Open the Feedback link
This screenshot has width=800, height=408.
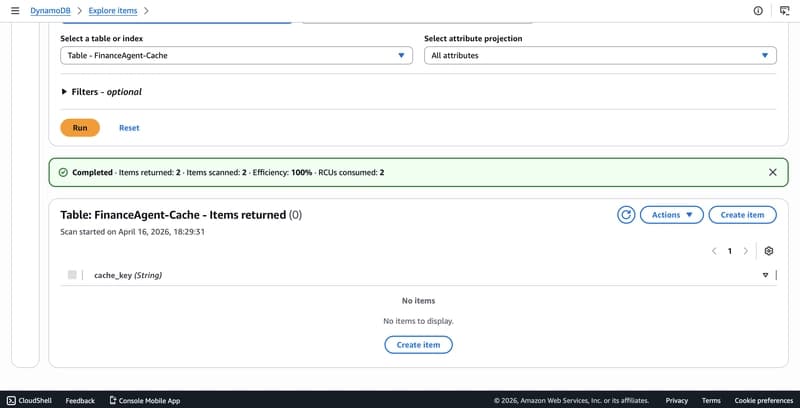pyautogui.click(x=80, y=401)
